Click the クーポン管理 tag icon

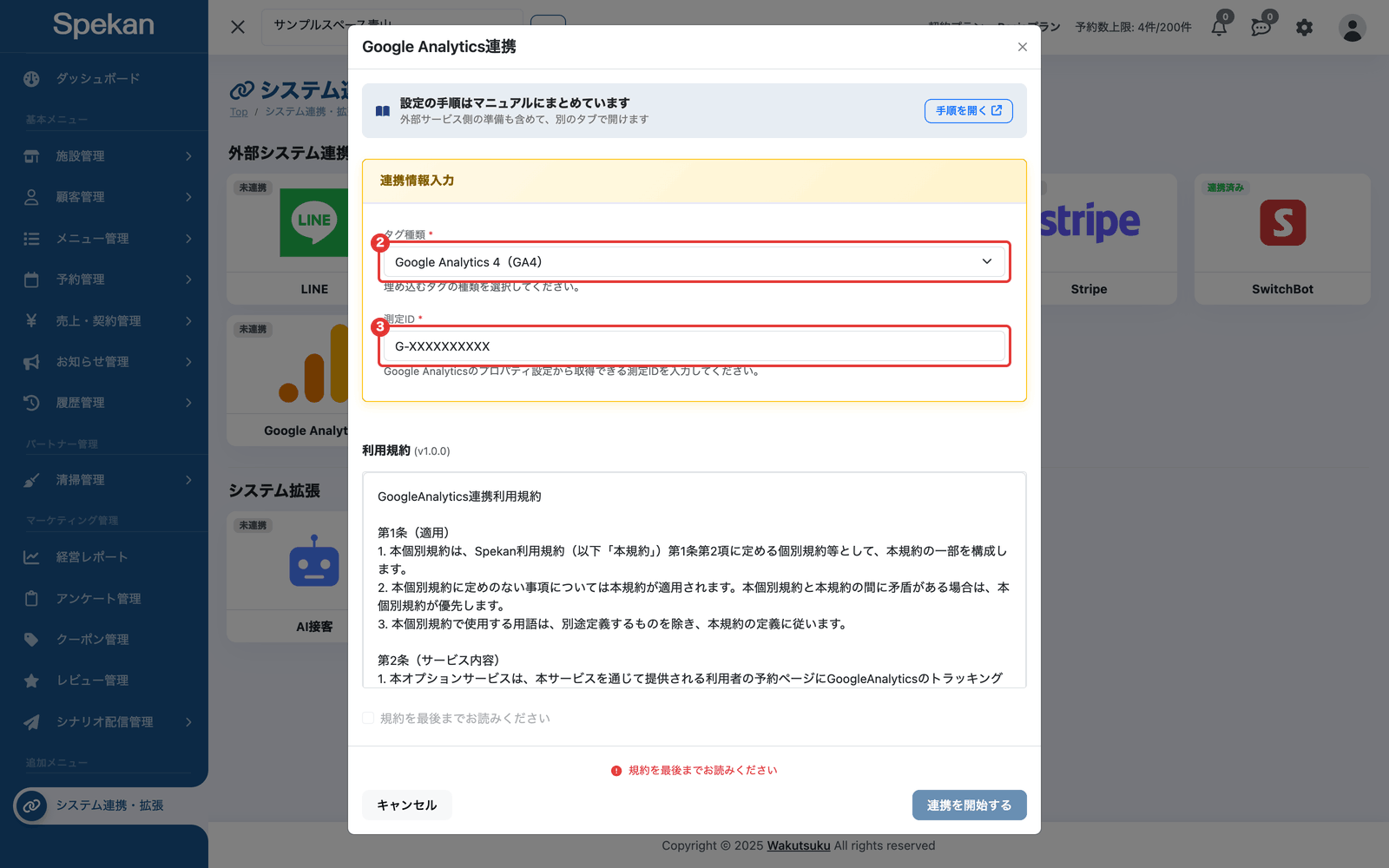31,640
